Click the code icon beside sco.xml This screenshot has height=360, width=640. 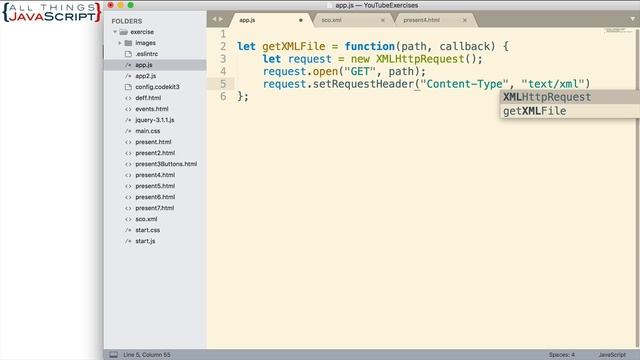[x=128, y=219]
